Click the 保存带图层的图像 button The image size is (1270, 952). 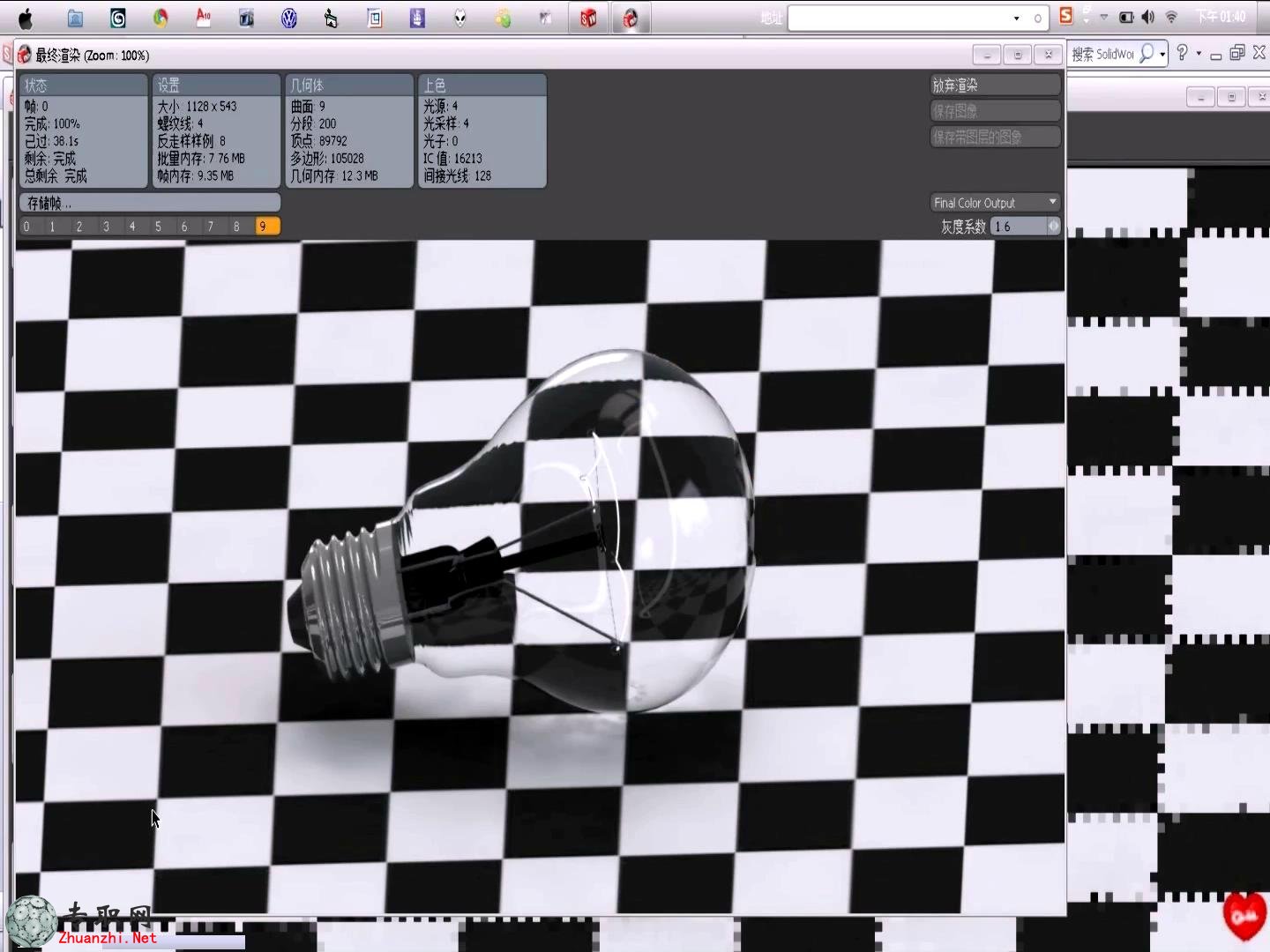tap(995, 137)
